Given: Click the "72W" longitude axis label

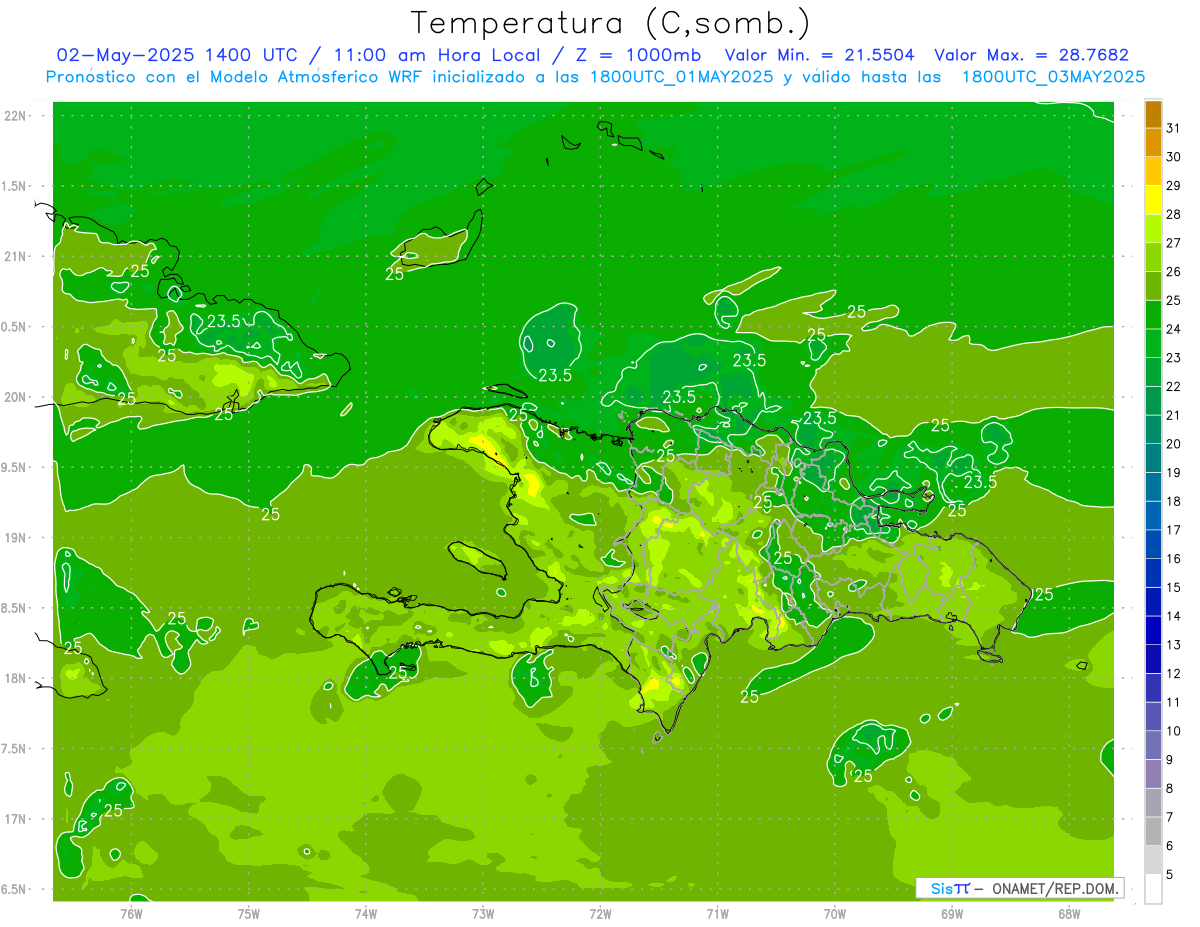Looking at the screenshot, I should [x=600, y=913].
